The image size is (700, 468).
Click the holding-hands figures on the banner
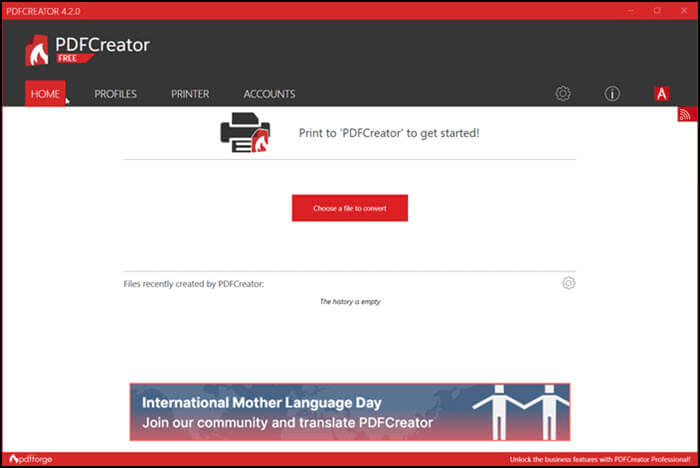pyautogui.click(x=519, y=410)
